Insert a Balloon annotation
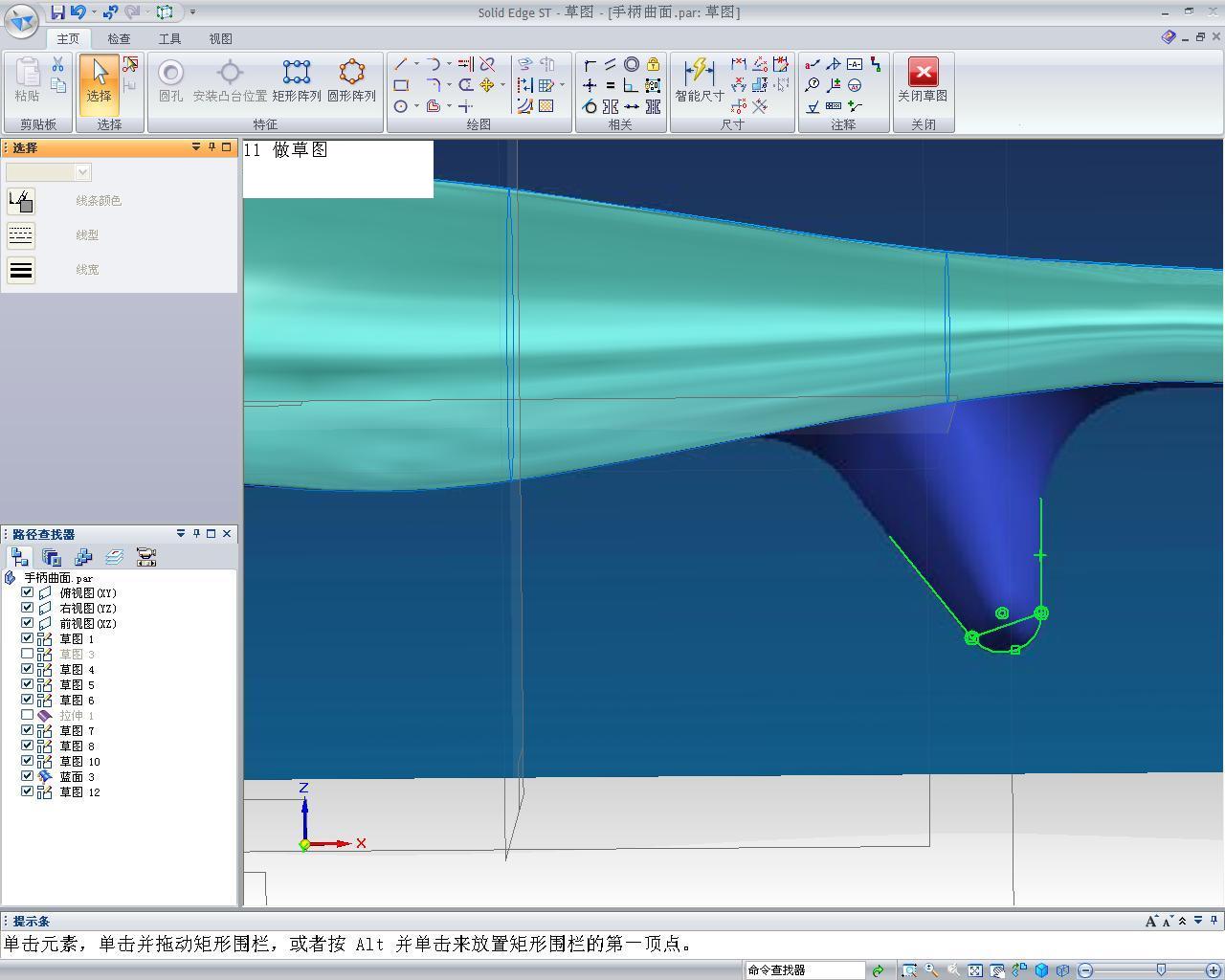This screenshot has width=1225, height=980. (813, 85)
